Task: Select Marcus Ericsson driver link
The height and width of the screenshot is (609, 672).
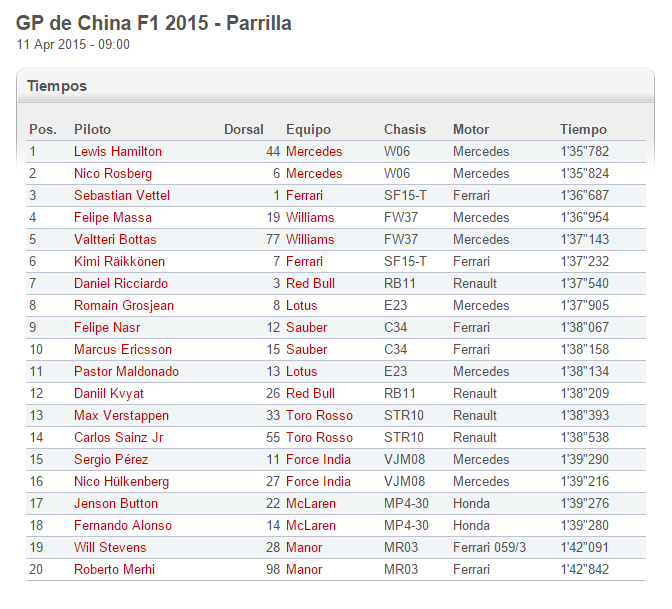Action: pos(123,350)
